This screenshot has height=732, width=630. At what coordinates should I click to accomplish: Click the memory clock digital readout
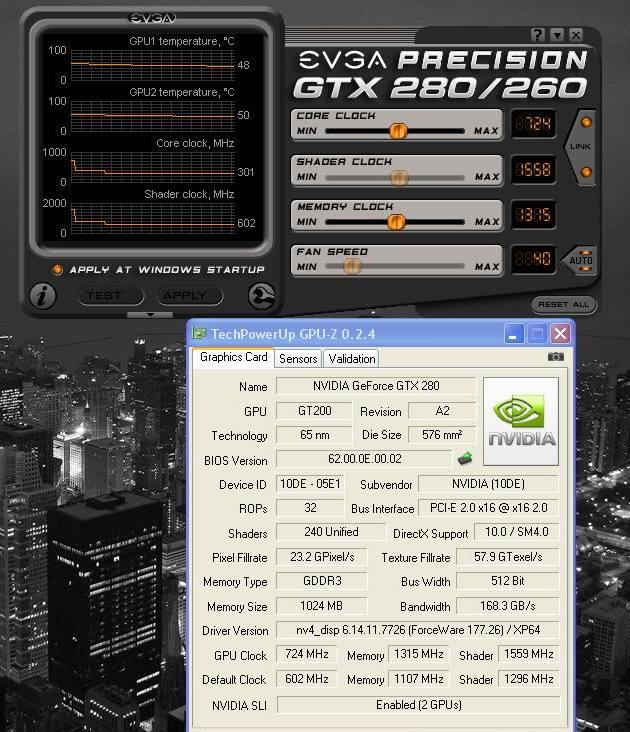(533, 215)
